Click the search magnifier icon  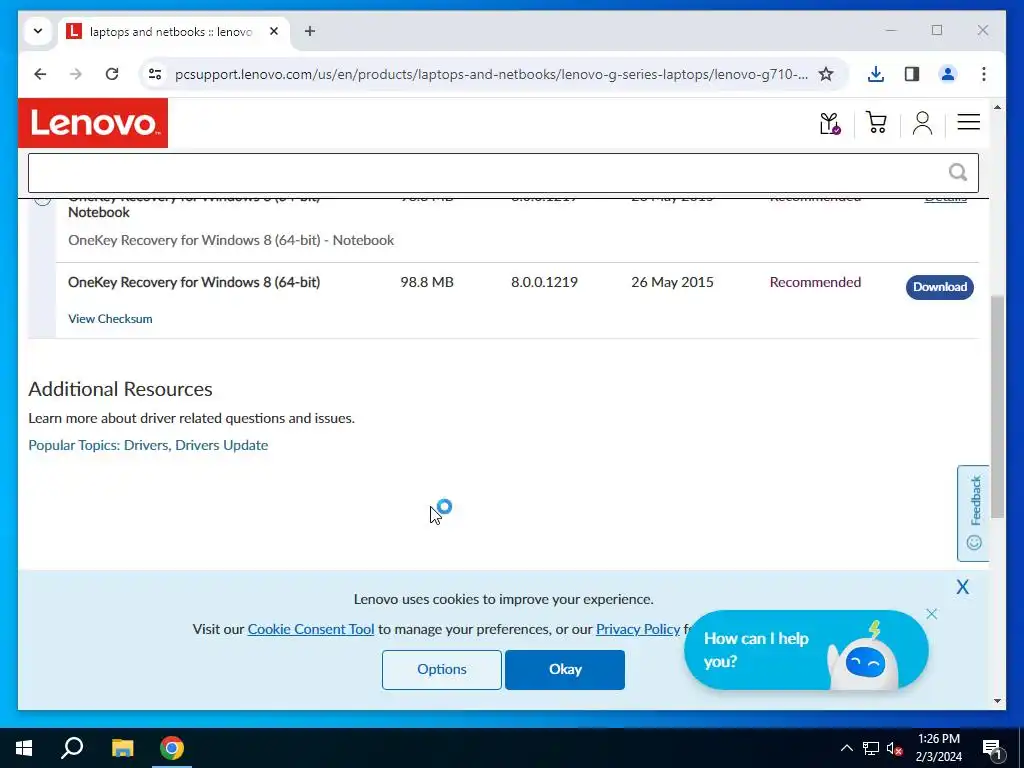[x=957, y=172]
